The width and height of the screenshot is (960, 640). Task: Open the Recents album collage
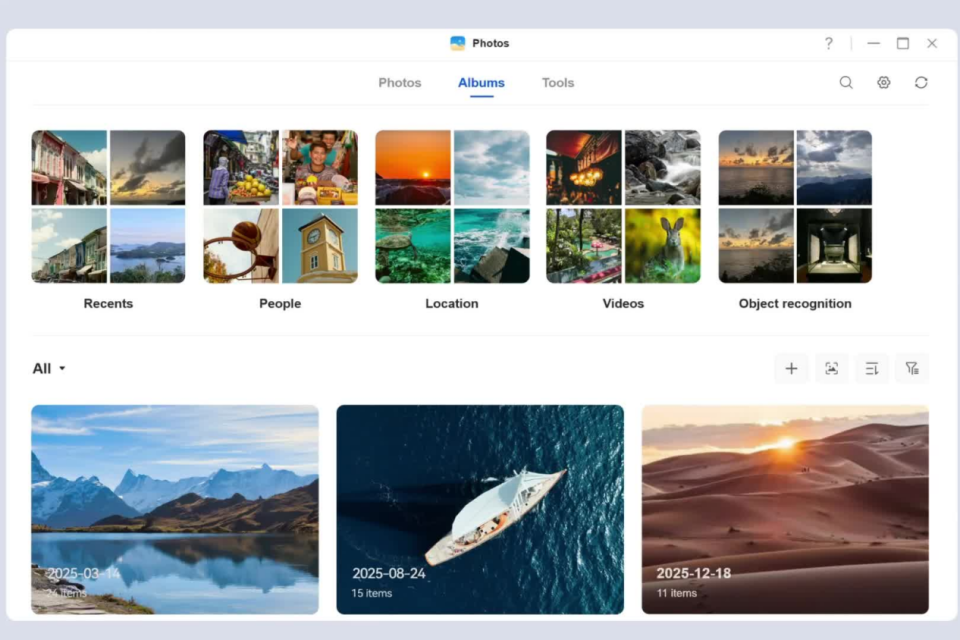coord(108,206)
